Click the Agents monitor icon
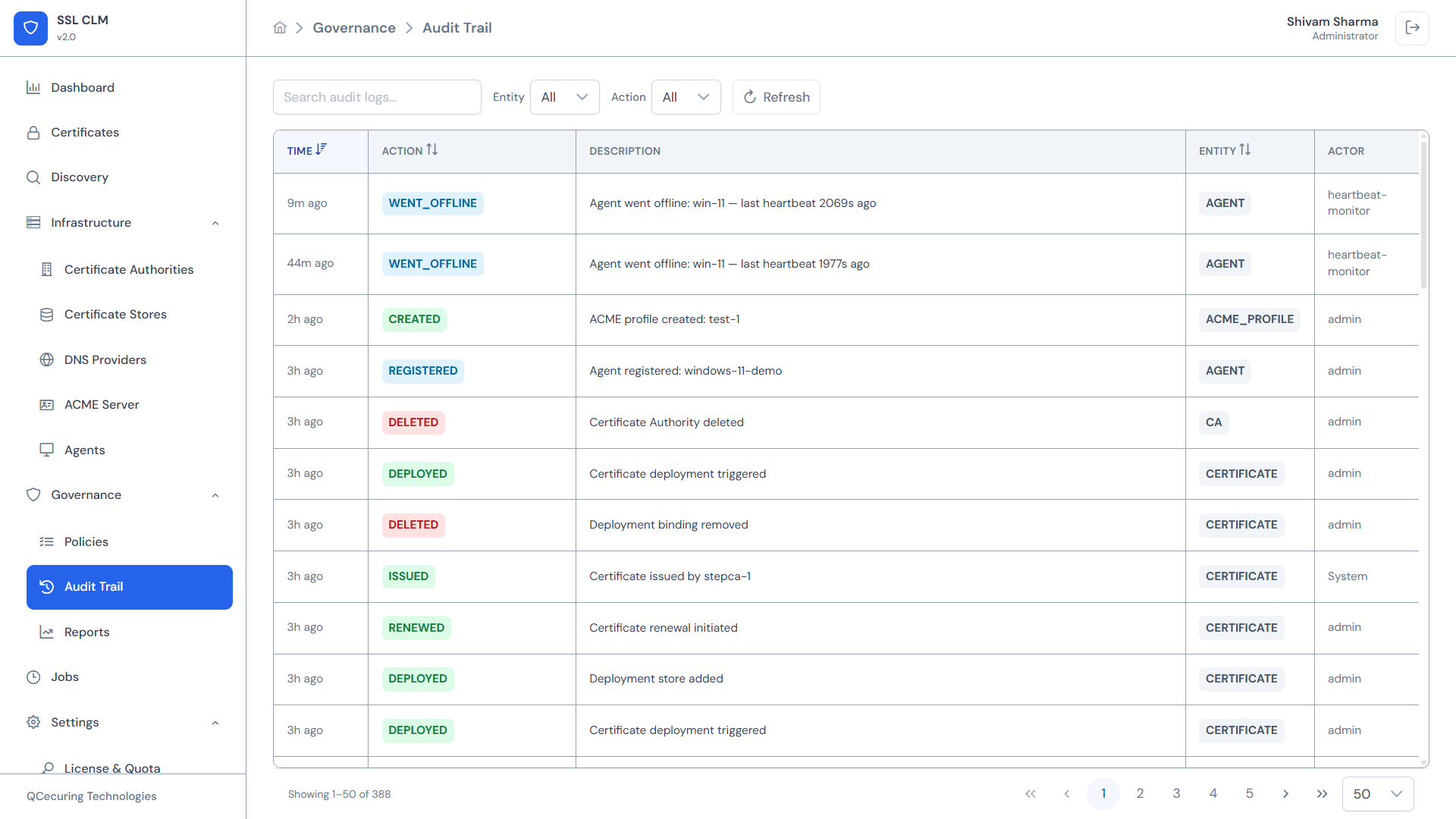1456x819 pixels. [x=47, y=450]
